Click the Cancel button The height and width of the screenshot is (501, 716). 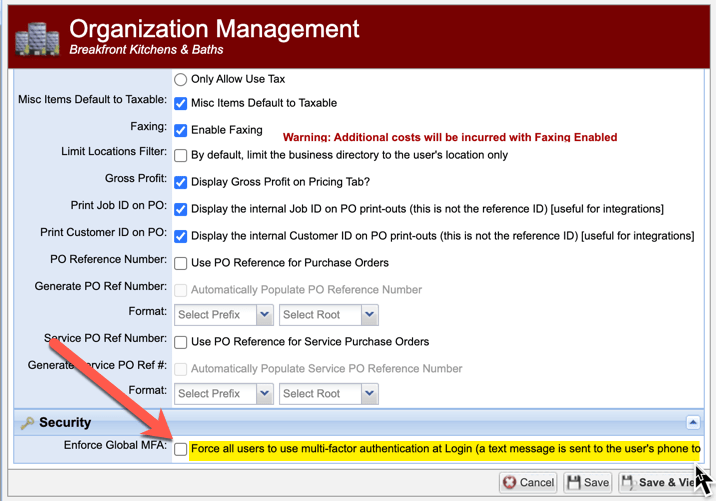(x=528, y=482)
